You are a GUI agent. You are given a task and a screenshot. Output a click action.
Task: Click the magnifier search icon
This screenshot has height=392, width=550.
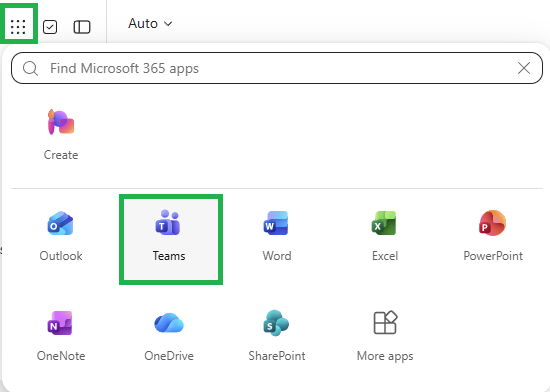(x=31, y=68)
